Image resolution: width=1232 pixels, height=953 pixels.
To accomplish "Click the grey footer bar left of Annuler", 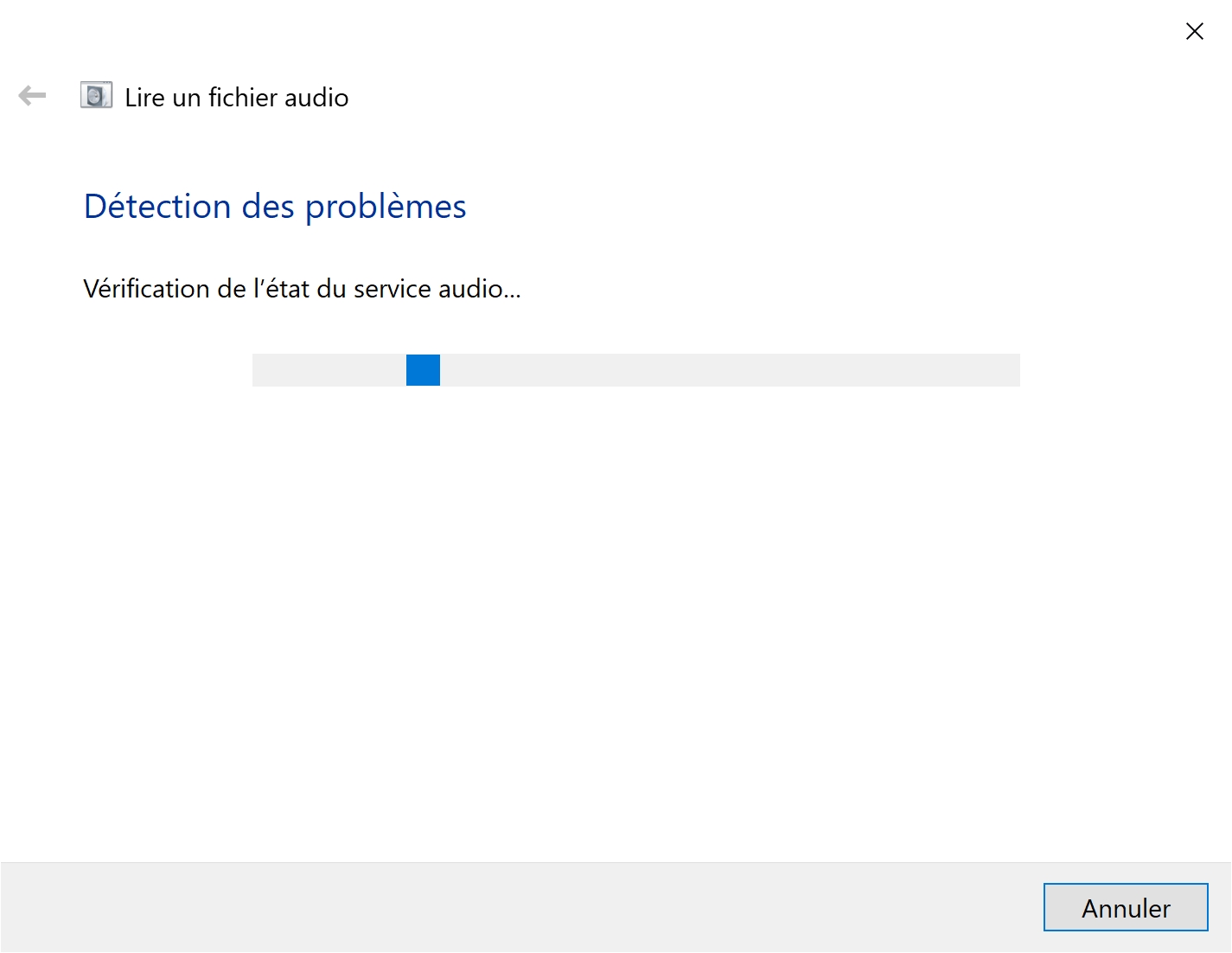I will click(x=519, y=907).
